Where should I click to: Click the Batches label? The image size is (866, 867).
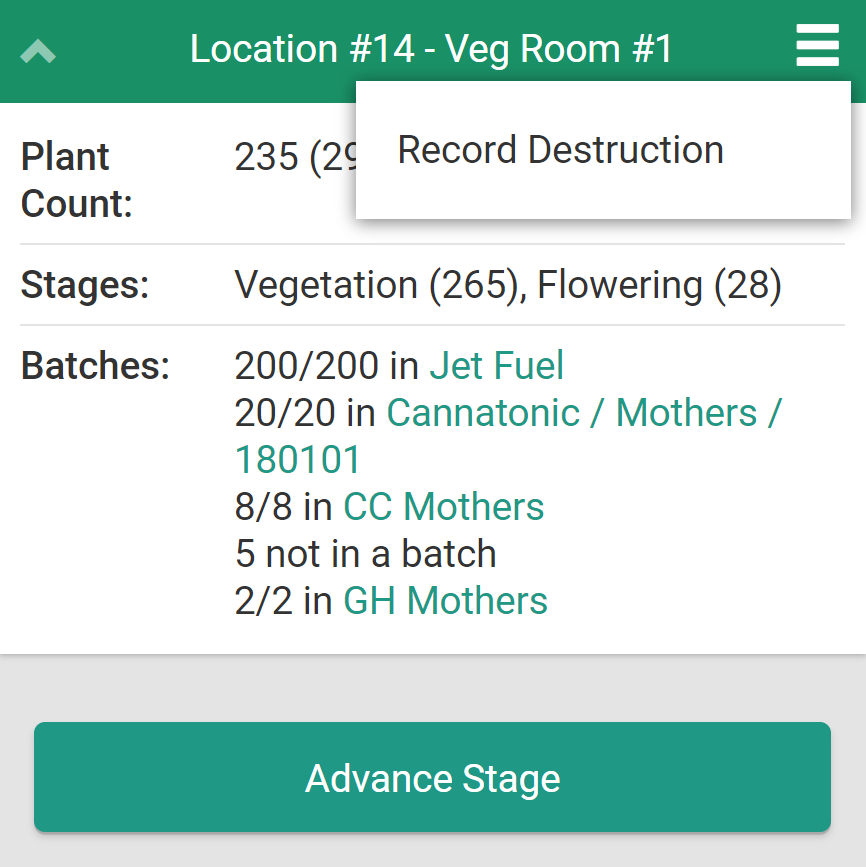tap(96, 366)
